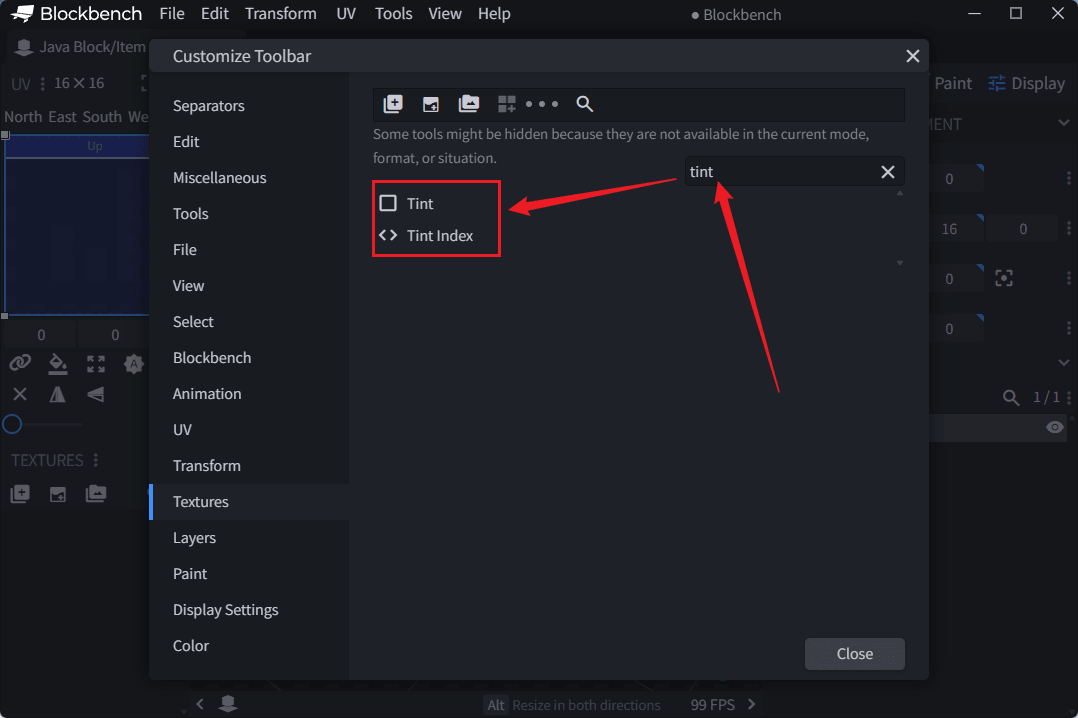Clear the tint search field

pos(888,172)
